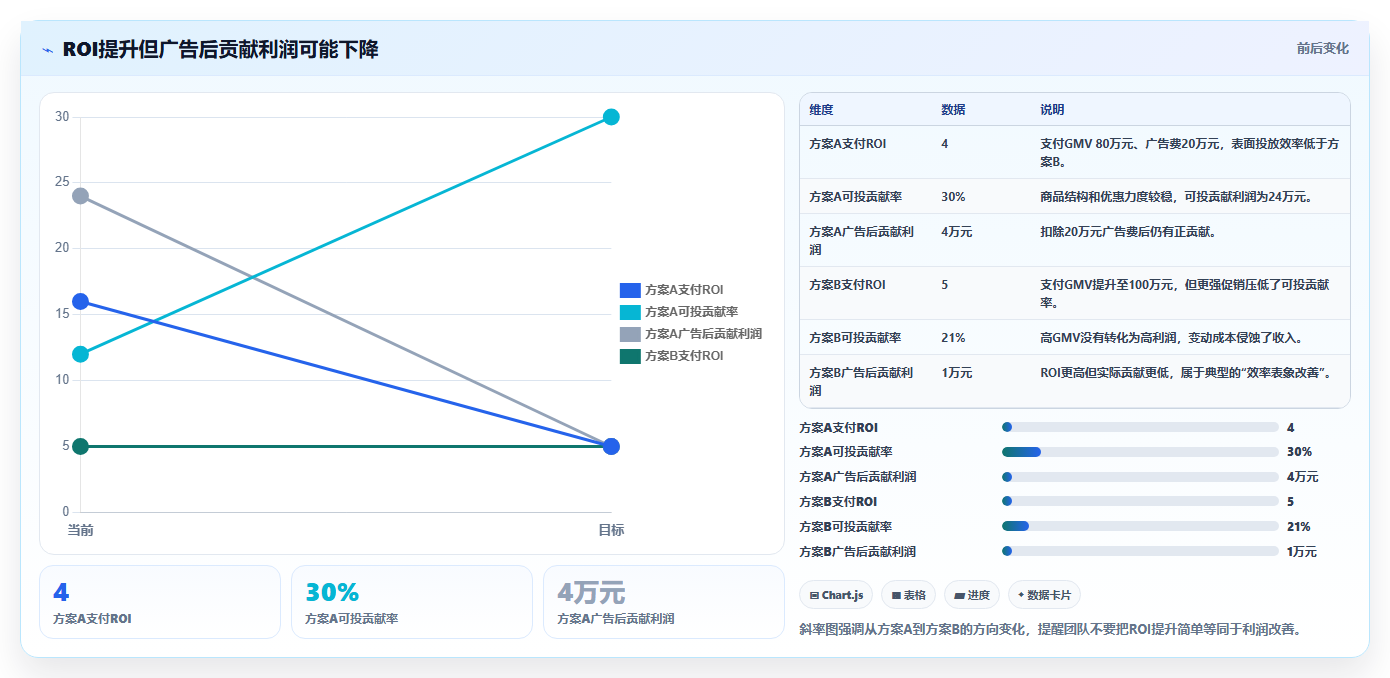Click the 进度 tag chip
The width and height of the screenshot is (1390, 678).
pos(972,595)
